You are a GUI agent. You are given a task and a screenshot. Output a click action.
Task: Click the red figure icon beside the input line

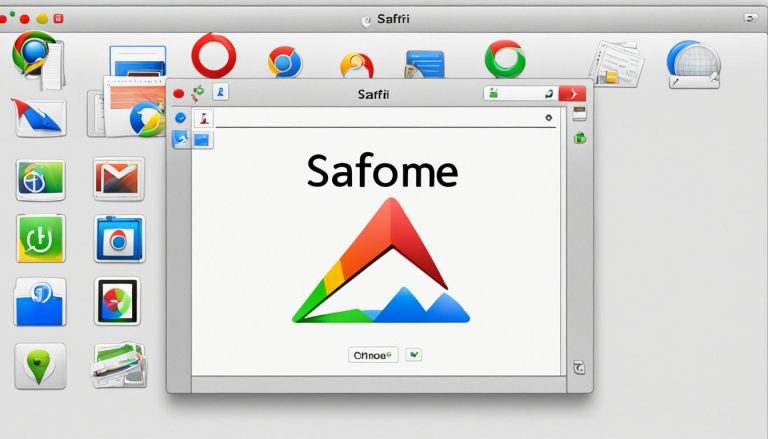pos(204,118)
